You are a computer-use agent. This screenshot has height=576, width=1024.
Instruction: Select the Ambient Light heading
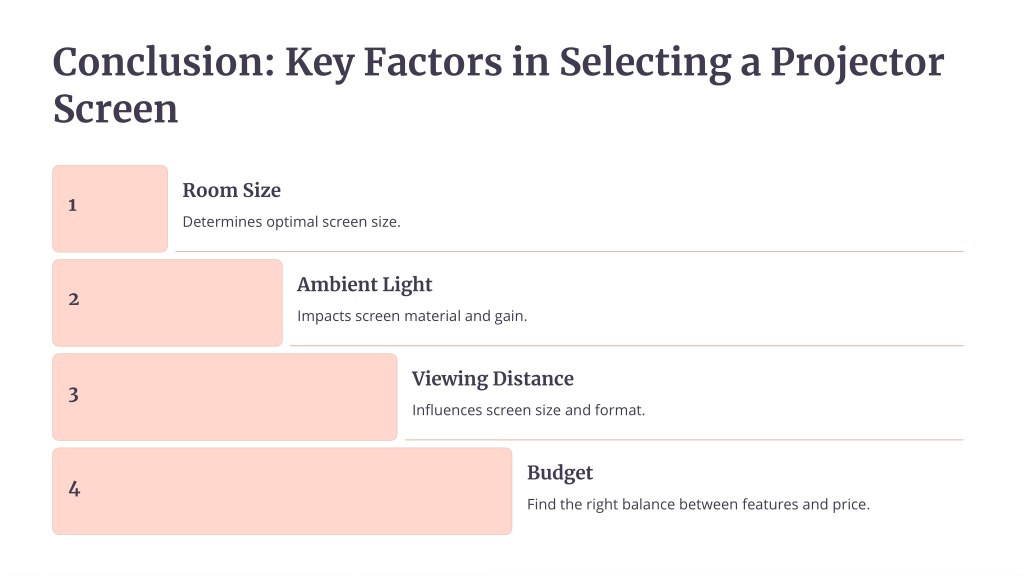tap(364, 285)
